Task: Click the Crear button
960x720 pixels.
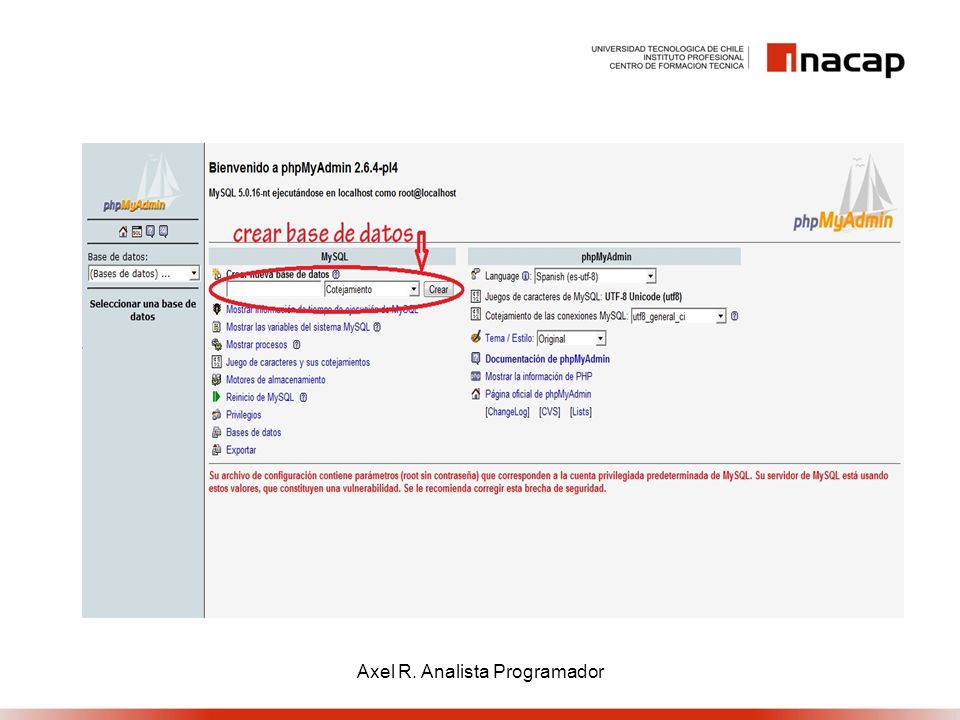Action: coord(438,289)
